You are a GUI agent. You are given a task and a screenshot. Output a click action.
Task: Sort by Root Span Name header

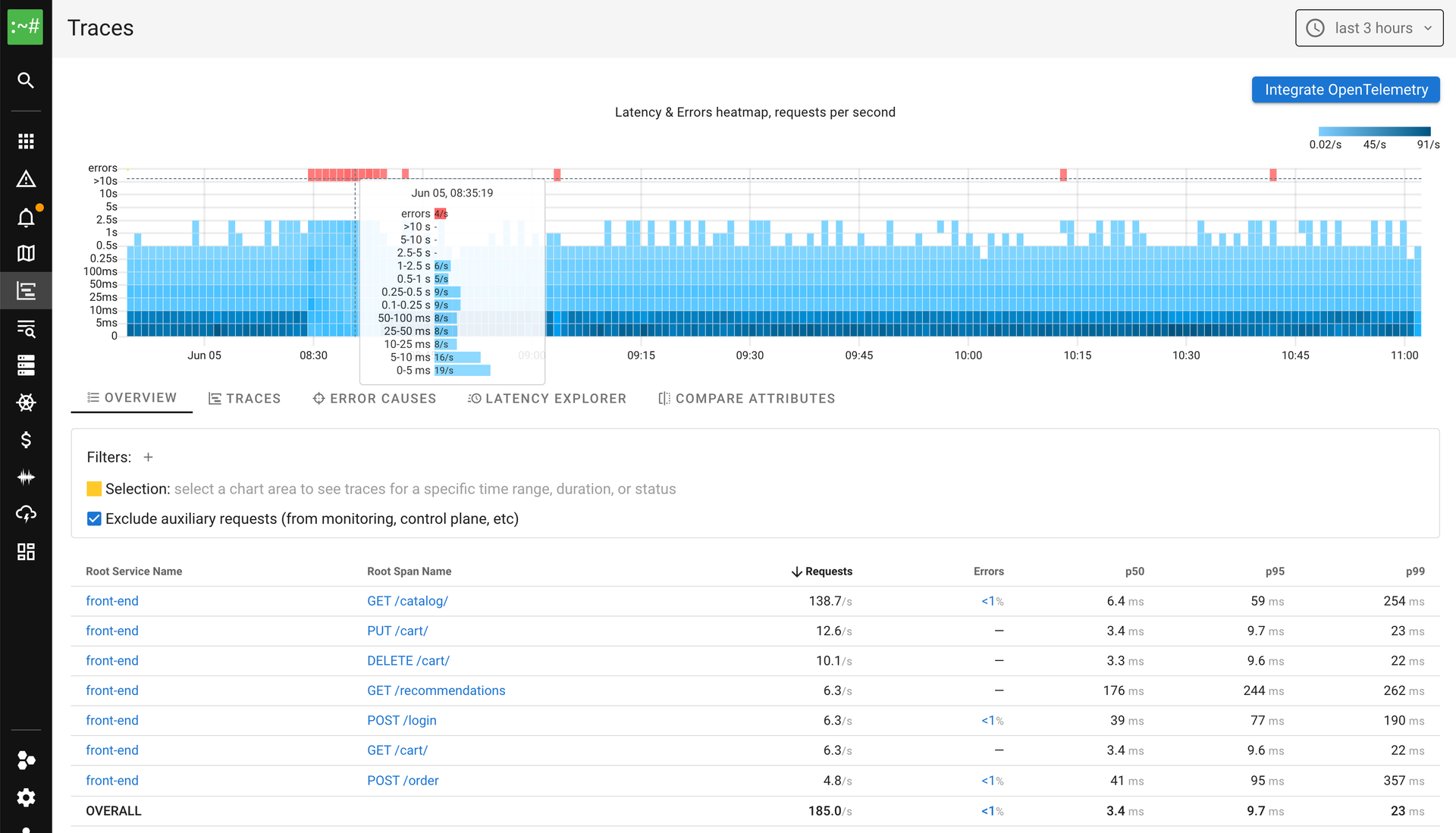(409, 572)
